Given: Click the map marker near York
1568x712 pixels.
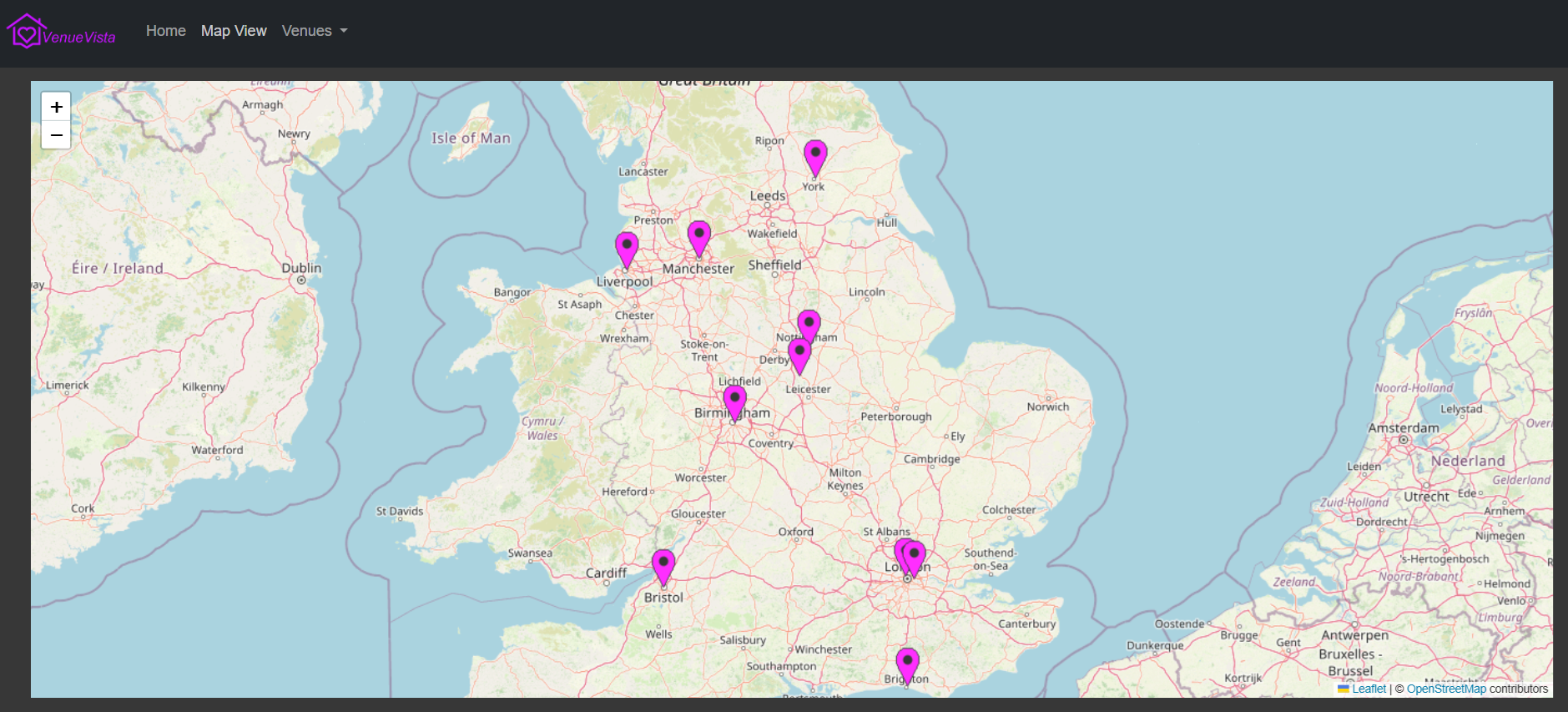Looking at the screenshot, I should [815, 159].
